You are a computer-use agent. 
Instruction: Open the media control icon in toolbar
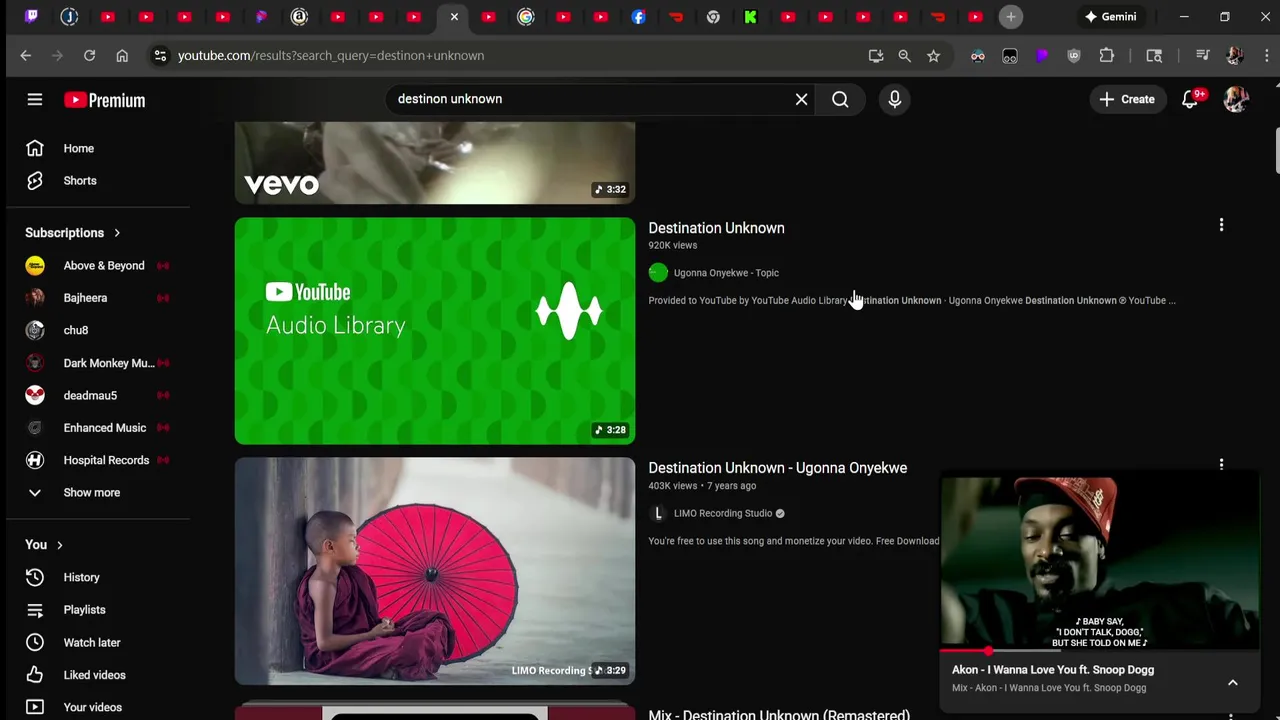[1203, 56]
